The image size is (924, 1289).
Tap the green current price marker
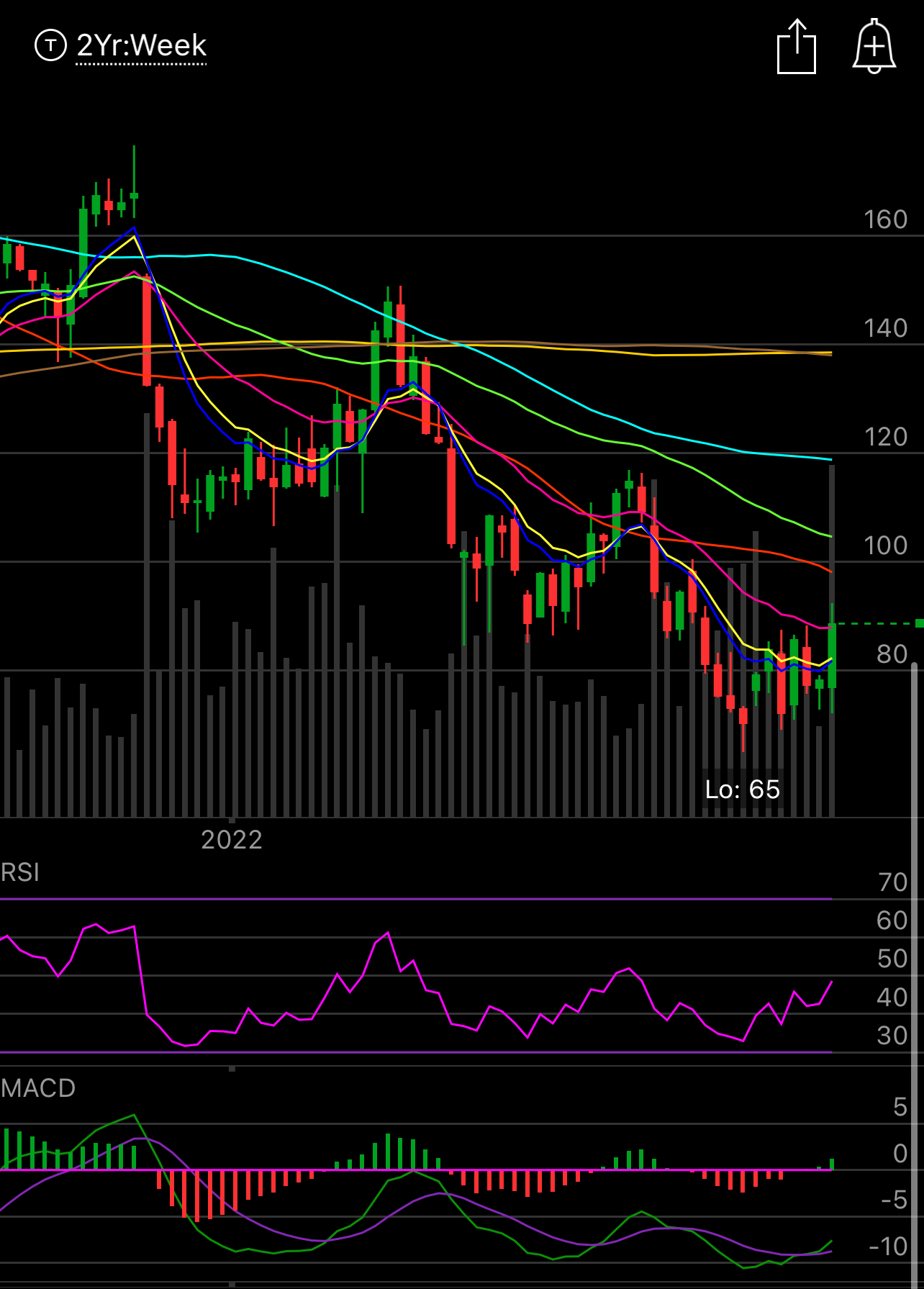919,623
